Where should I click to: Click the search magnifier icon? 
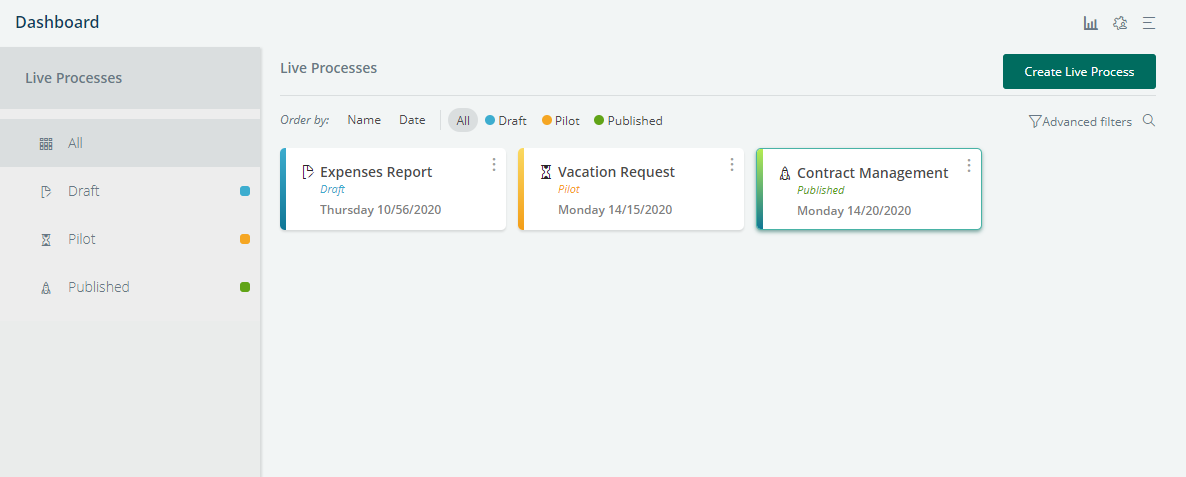tap(1149, 120)
